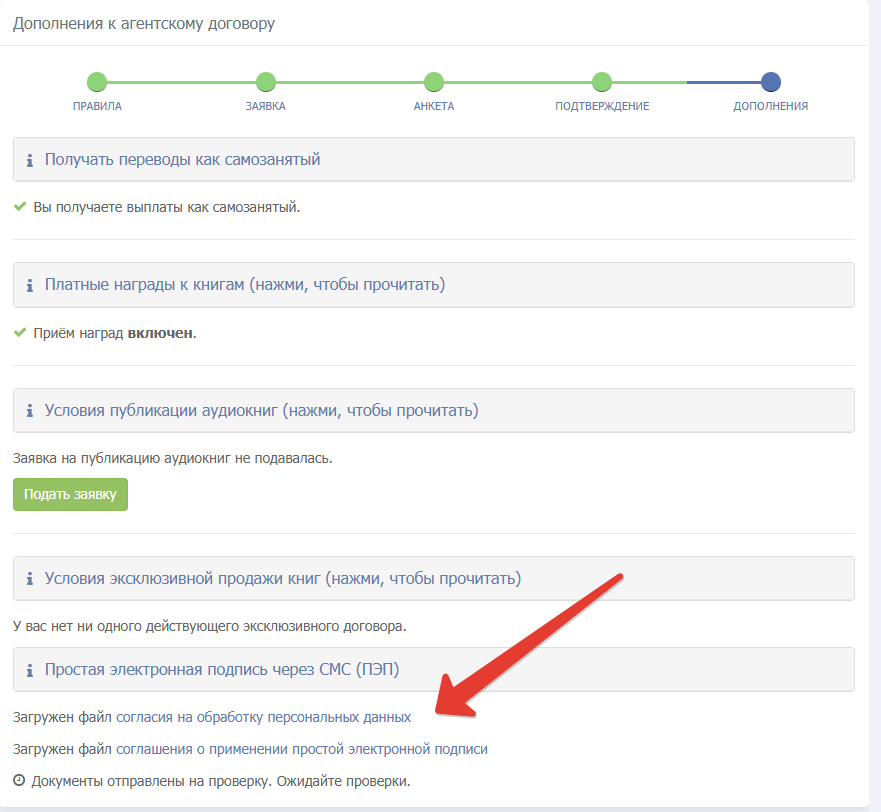881x812 pixels.
Task: Click the info icon beside 'Условия эксклюзивной продажи книг'
Action: (30, 579)
